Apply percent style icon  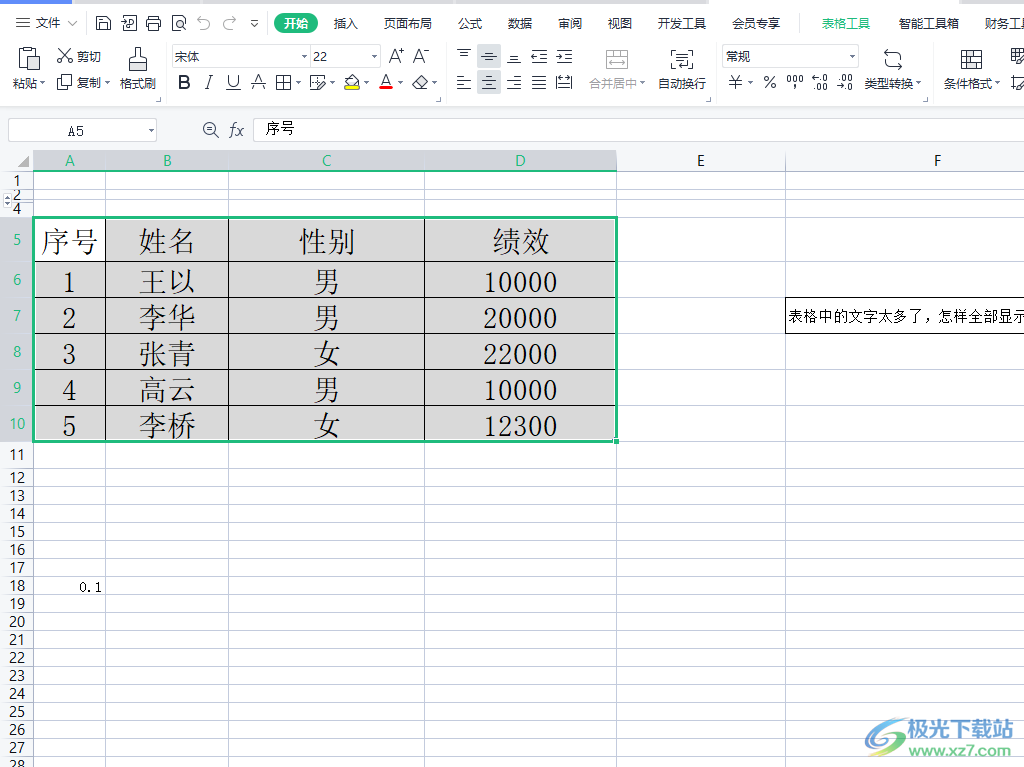tap(770, 82)
